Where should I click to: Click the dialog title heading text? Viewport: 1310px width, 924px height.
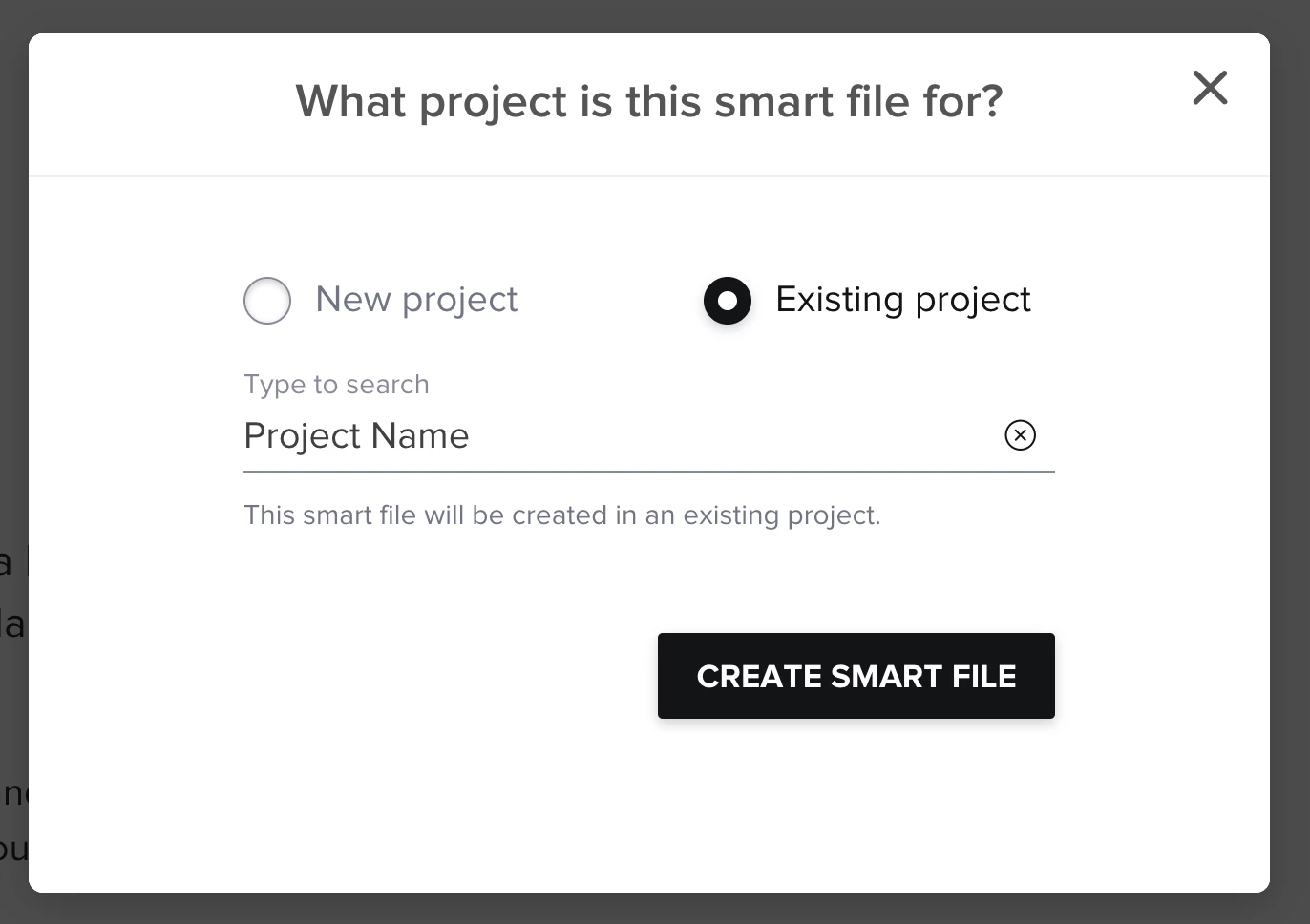[x=649, y=101]
